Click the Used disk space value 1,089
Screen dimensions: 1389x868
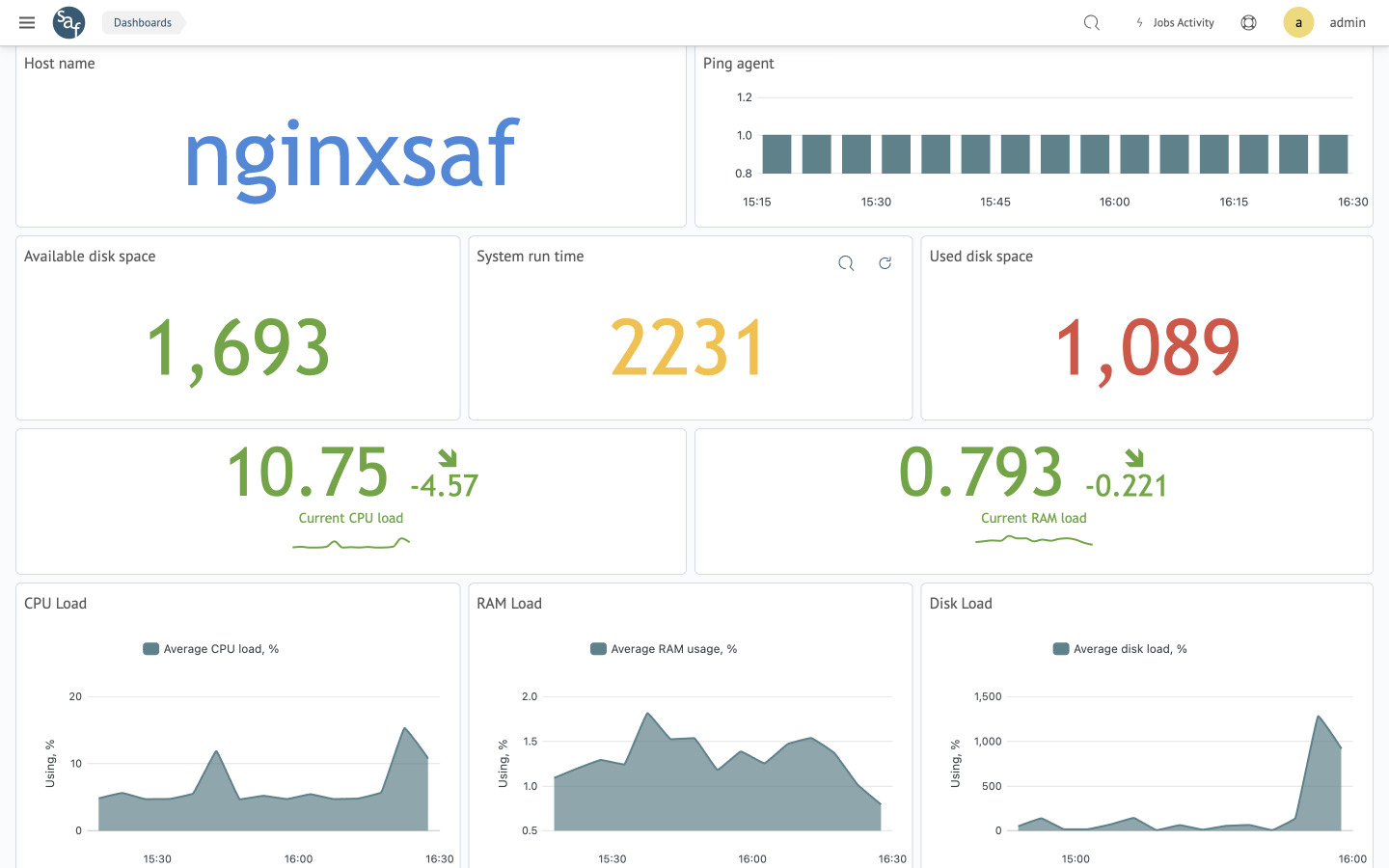[1147, 348]
